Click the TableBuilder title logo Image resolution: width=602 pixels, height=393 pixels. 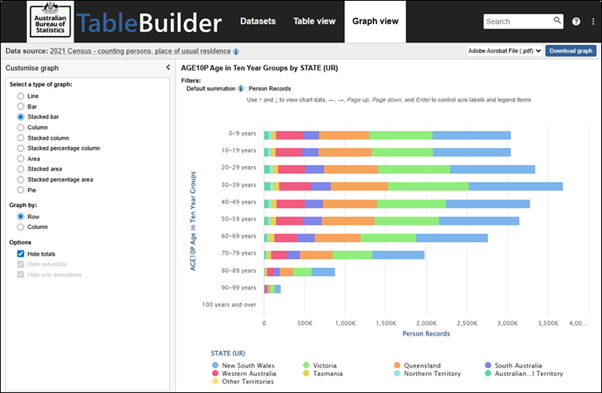149,23
